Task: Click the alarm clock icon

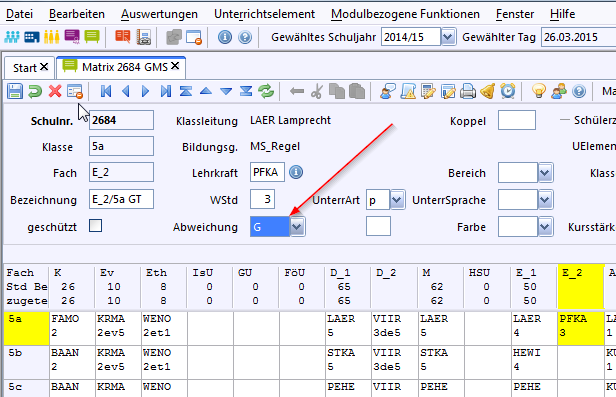Action: [508, 91]
